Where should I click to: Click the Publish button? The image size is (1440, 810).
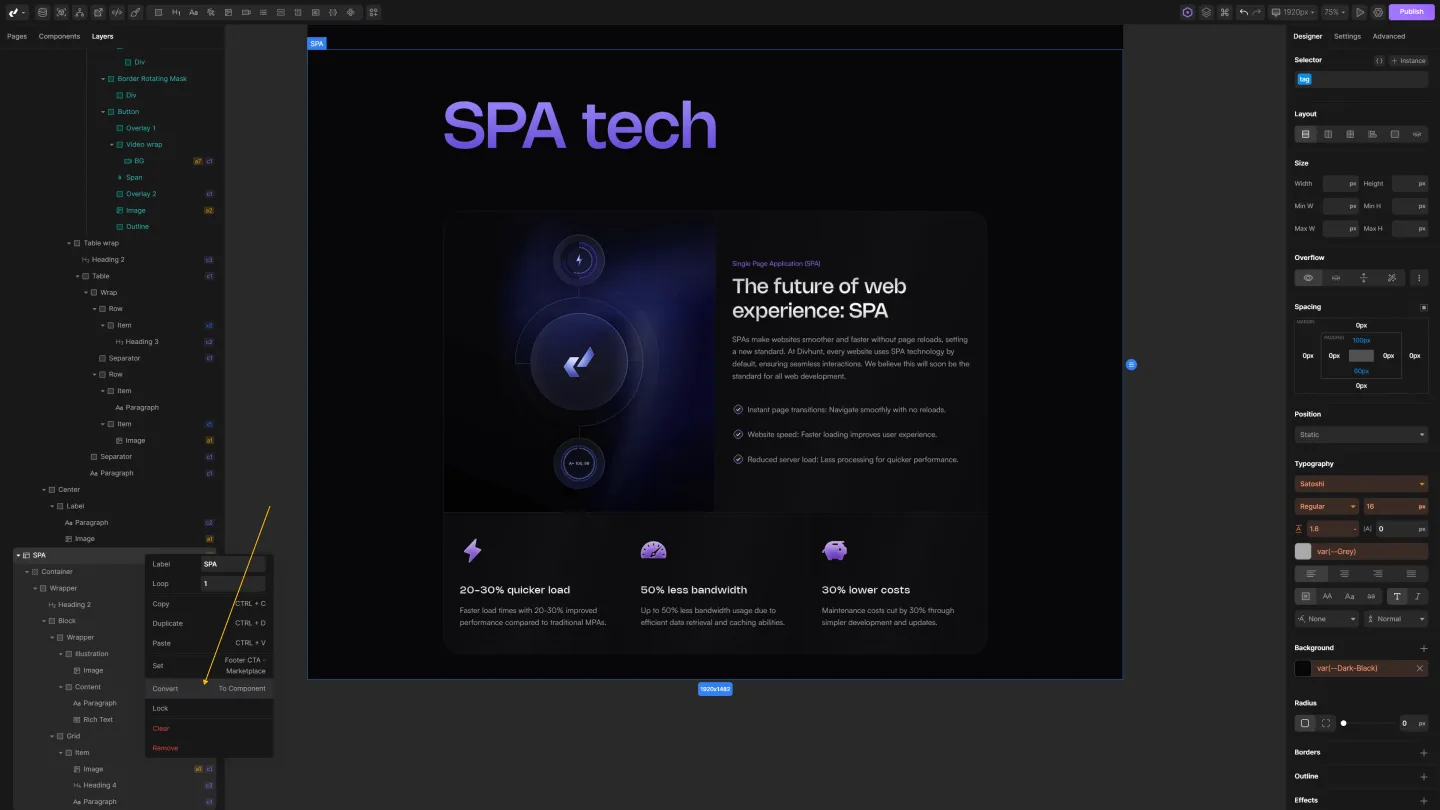[x=1411, y=11]
